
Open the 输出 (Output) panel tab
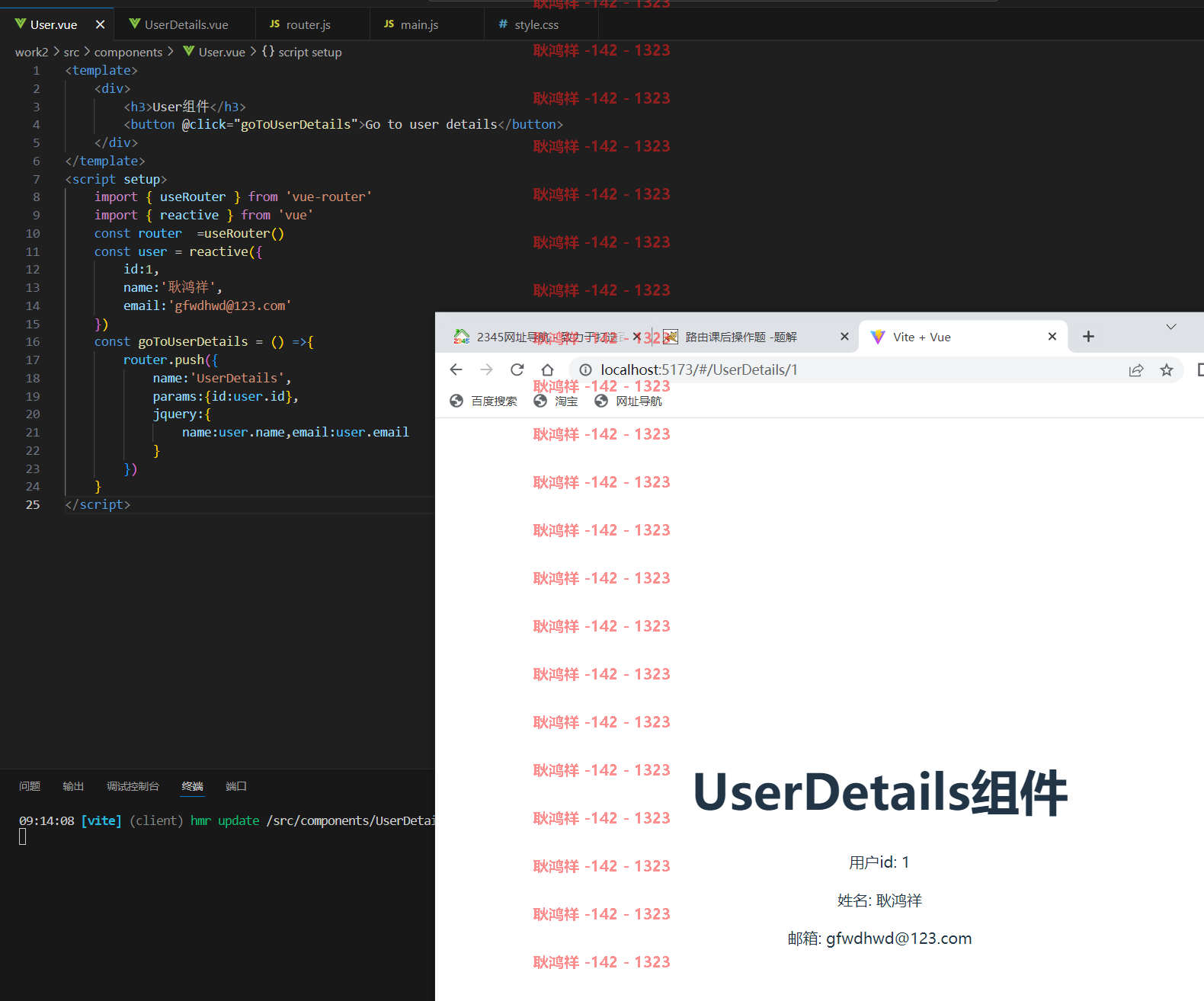[x=73, y=786]
